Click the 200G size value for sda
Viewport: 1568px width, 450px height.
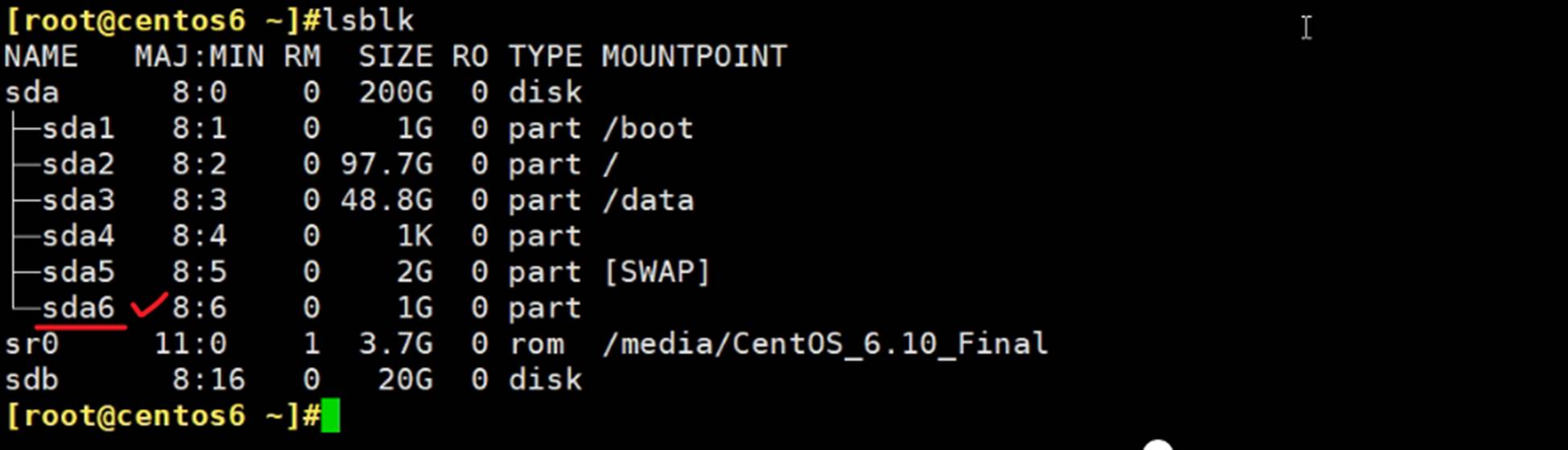tap(395, 93)
